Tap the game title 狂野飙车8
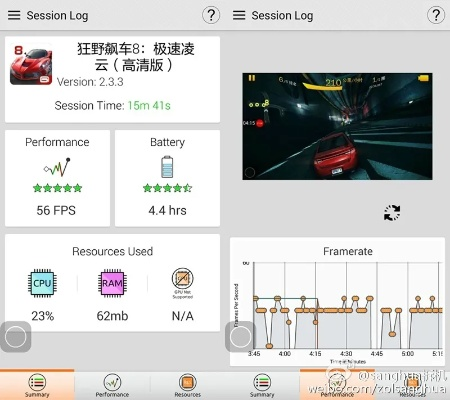Image resolution: width=450 pixels, height=400 pixels. pyautogui.click(x=136, y=57)
